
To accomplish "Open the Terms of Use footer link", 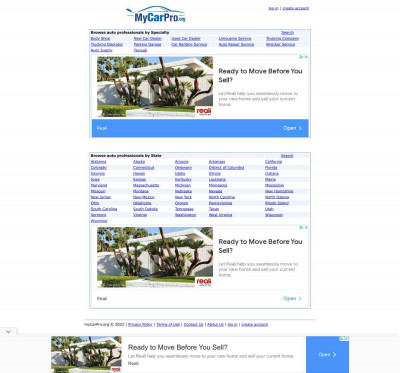I will click(168, 325).
